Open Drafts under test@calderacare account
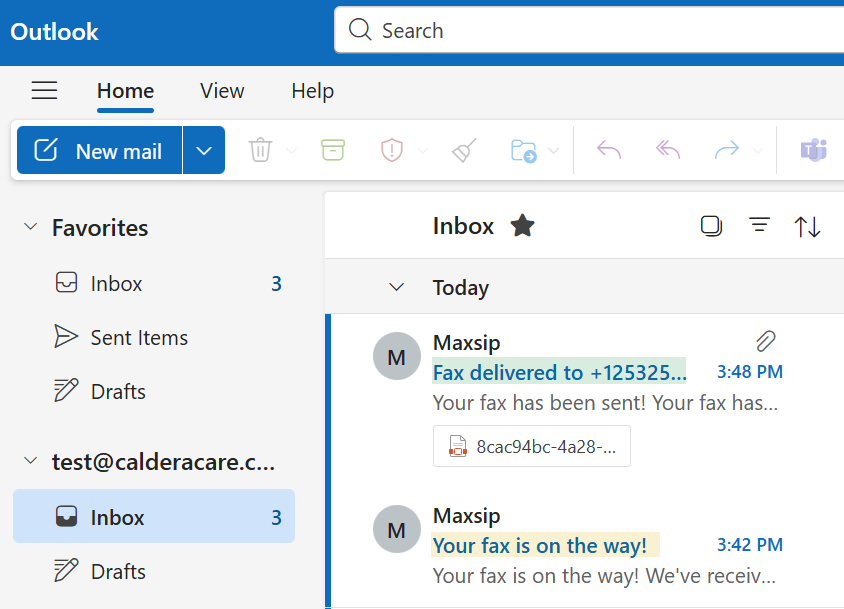Screen dimensions: 844x609 pyautogui.click(x=154, y=571)
